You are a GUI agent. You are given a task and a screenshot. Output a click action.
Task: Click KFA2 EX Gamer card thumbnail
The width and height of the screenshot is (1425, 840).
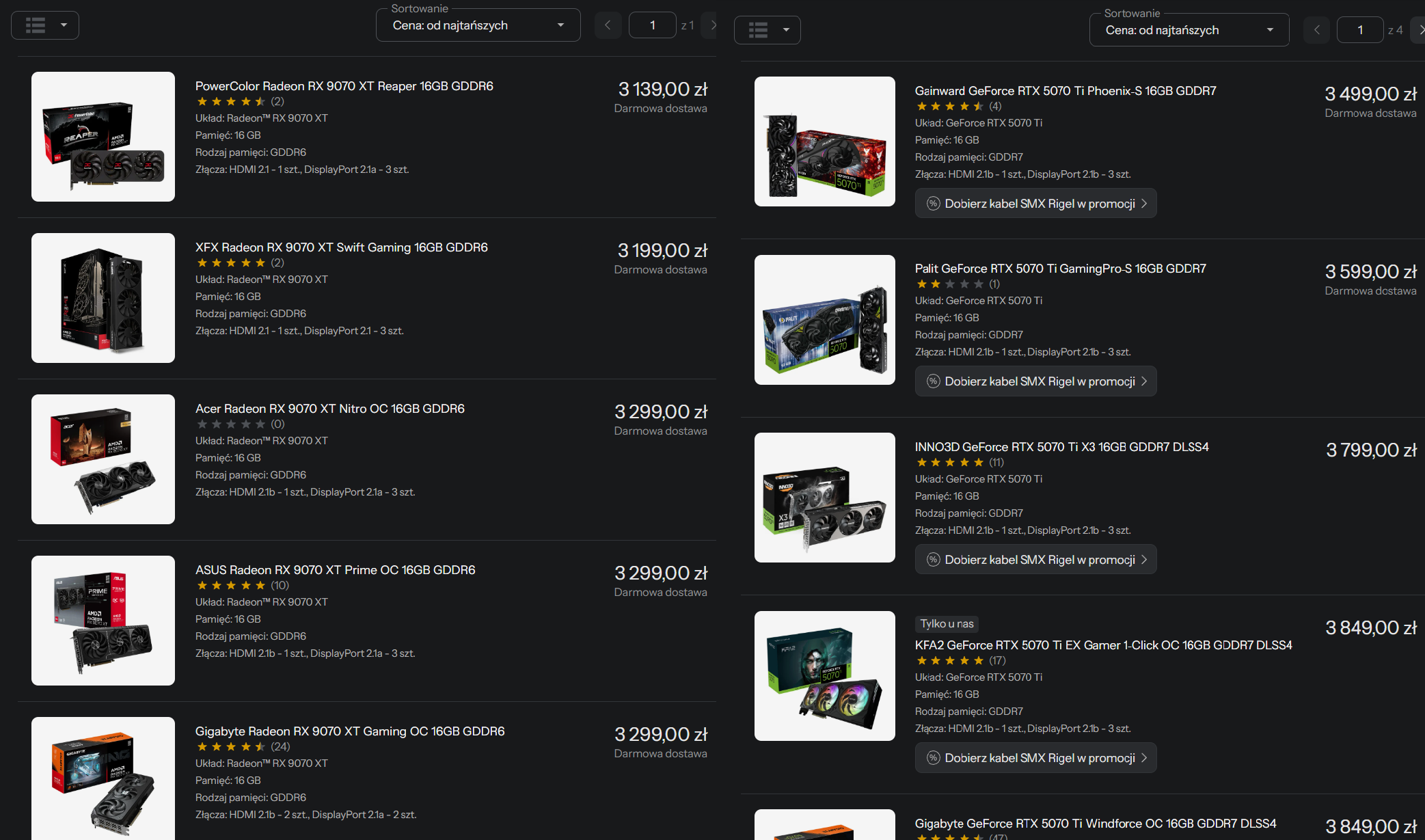pyautogui.click(x=825, y=676)
